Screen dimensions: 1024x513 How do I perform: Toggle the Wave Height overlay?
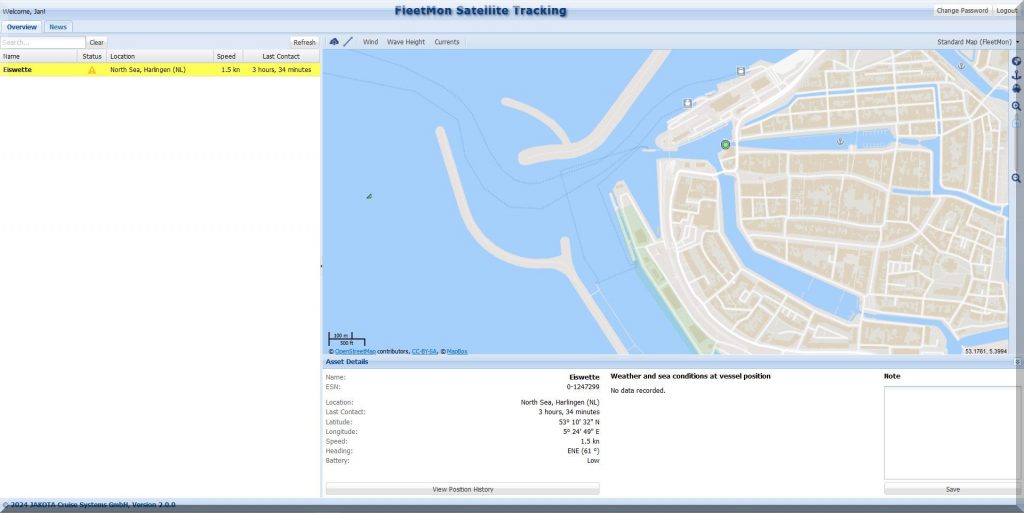pos(406,42)
